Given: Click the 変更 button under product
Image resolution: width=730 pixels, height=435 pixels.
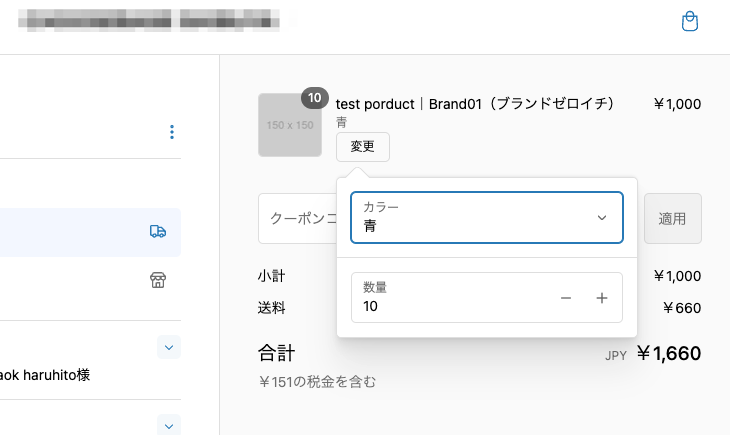Looking at the screenshot, I should [x=362, y=147].
